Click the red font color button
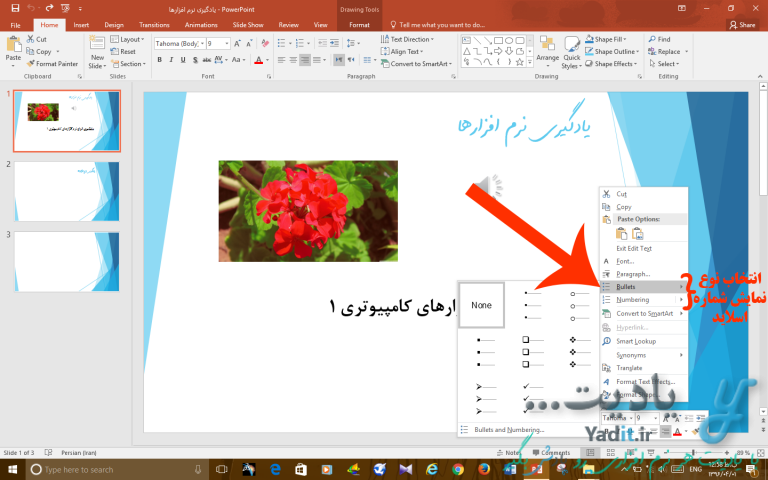Viewport: 768px width, 480px height. 259,60
